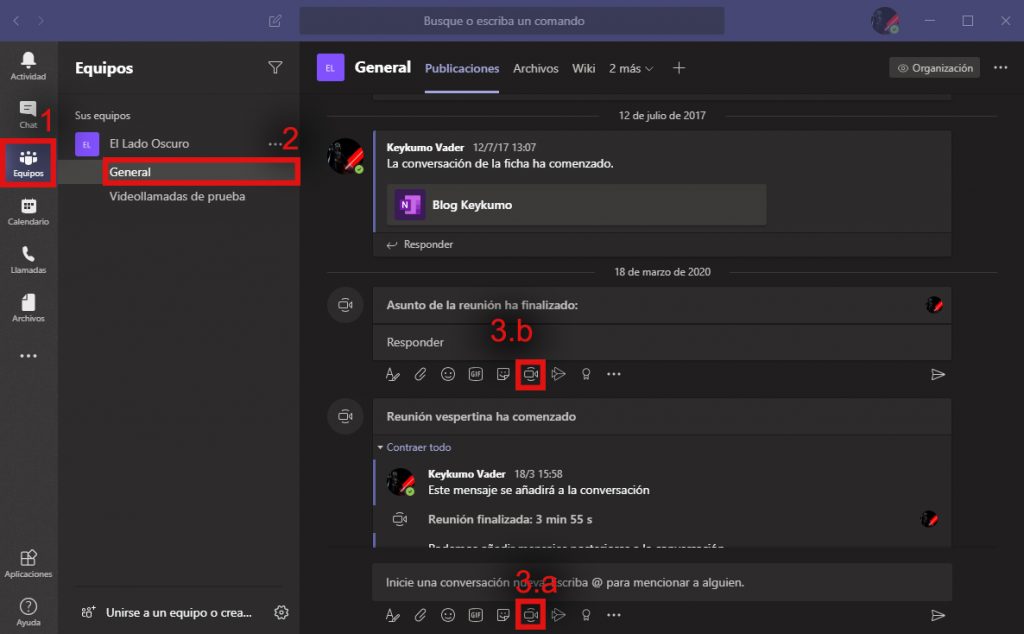Attach a file with the paperclip icon
1024x634 pixels.
tap(420, 615)
